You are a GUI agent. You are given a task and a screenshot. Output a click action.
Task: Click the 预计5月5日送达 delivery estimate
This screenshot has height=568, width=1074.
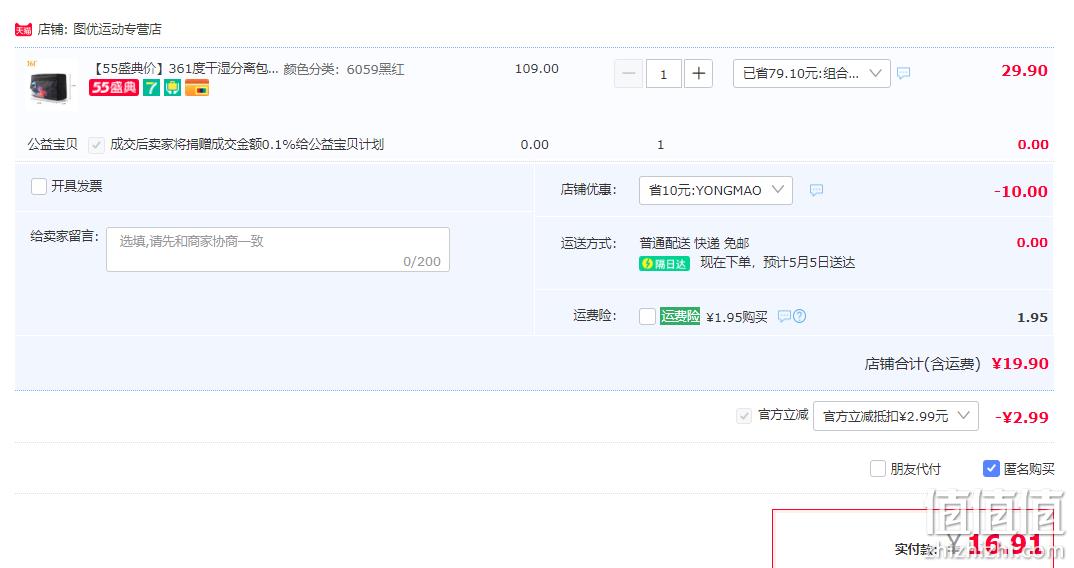[x=808, y=262]
